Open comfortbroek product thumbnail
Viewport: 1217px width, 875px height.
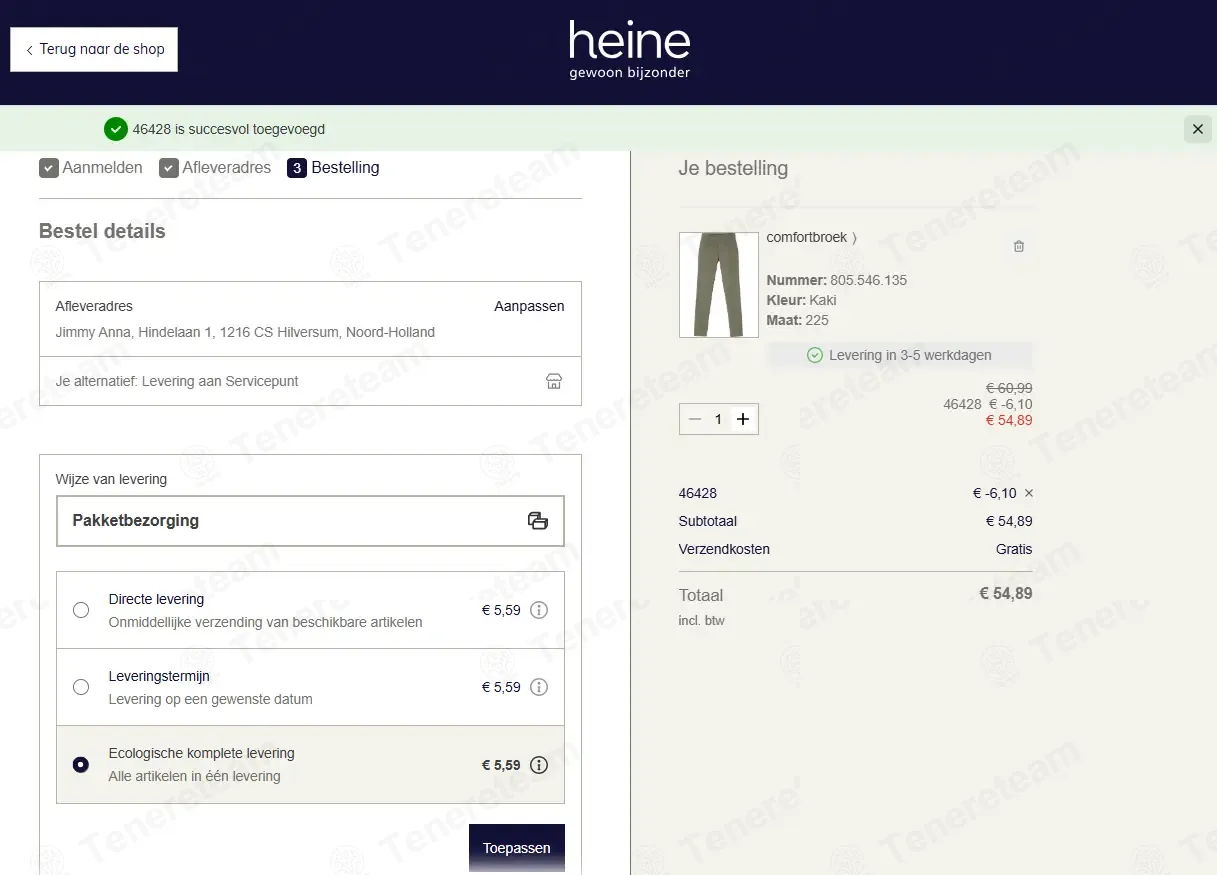(x=719, y=285)
